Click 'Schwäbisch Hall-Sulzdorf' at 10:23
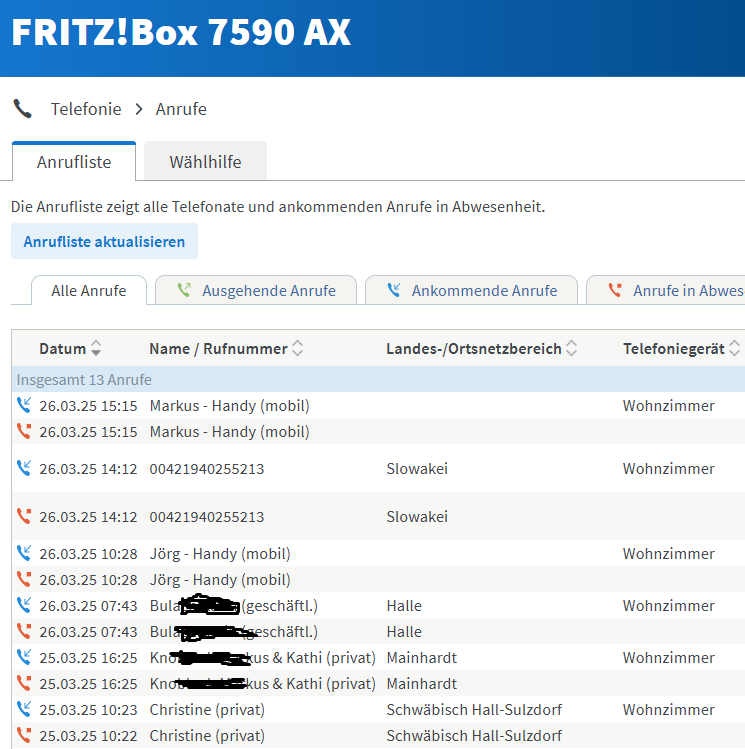The image size is (745, 749). pyautogui.click(x=474, y=710)
